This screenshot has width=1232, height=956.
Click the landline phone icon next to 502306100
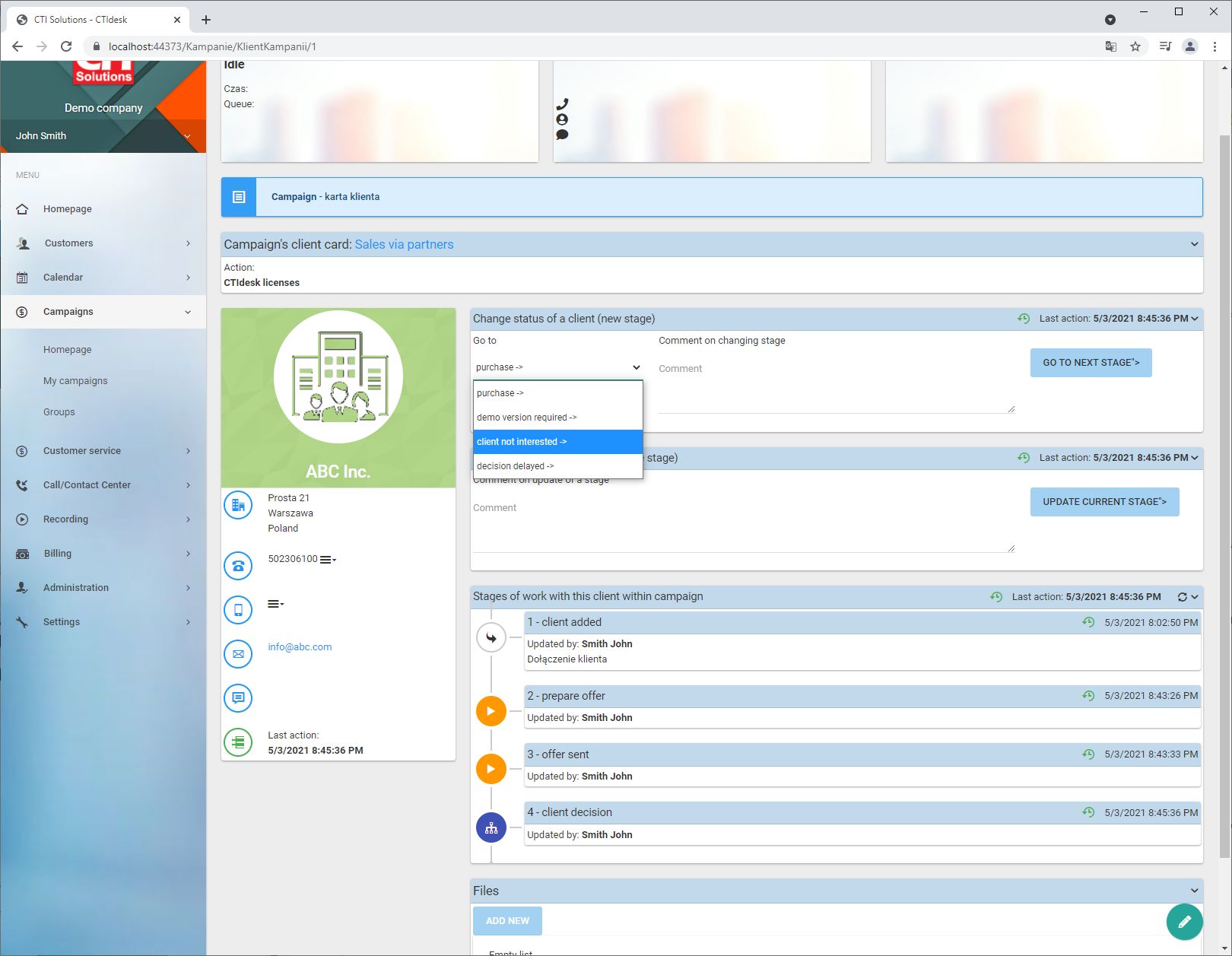click(238, 566)
